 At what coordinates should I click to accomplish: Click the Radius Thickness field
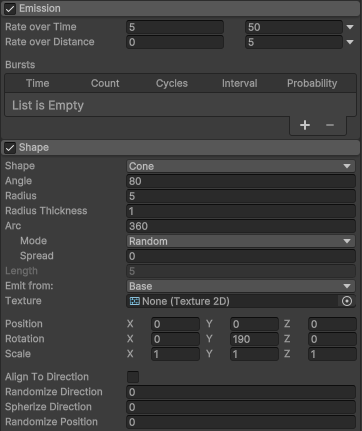click(x=241, y=211)
